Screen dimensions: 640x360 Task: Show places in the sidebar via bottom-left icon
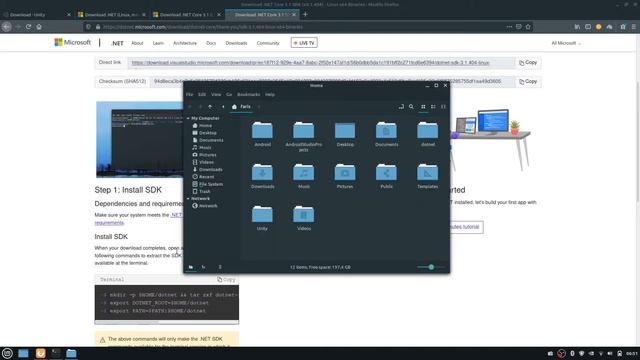coord(191,267)
